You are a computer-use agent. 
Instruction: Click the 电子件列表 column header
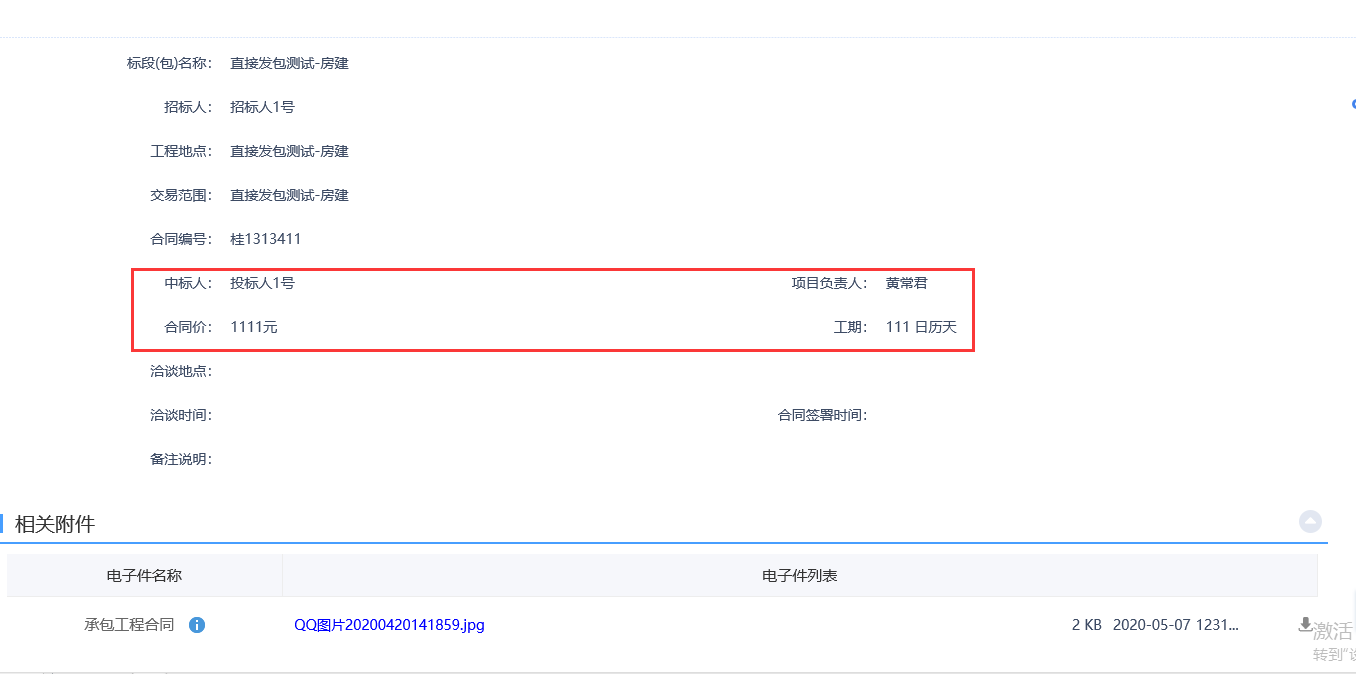(x=799, y=576)
